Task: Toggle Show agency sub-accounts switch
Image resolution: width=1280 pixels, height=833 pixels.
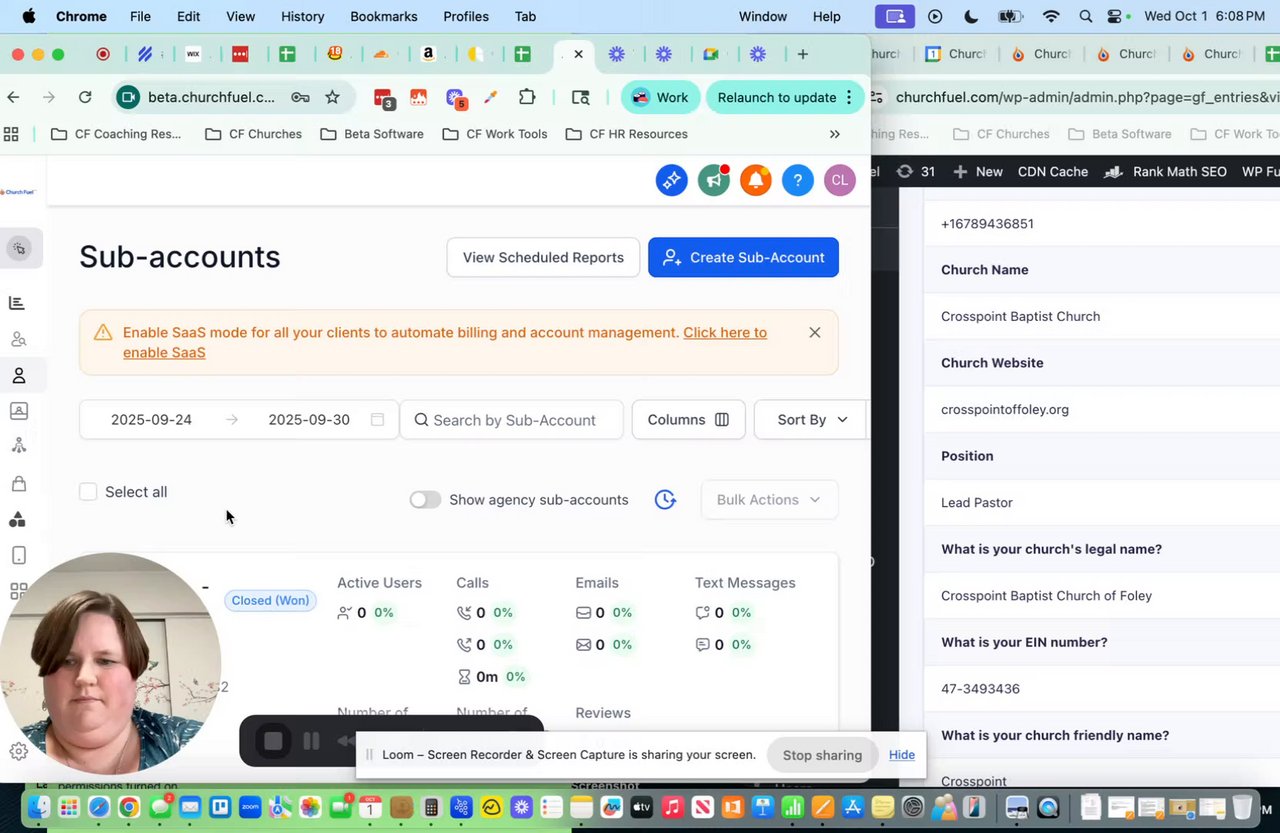Action: 425,500
